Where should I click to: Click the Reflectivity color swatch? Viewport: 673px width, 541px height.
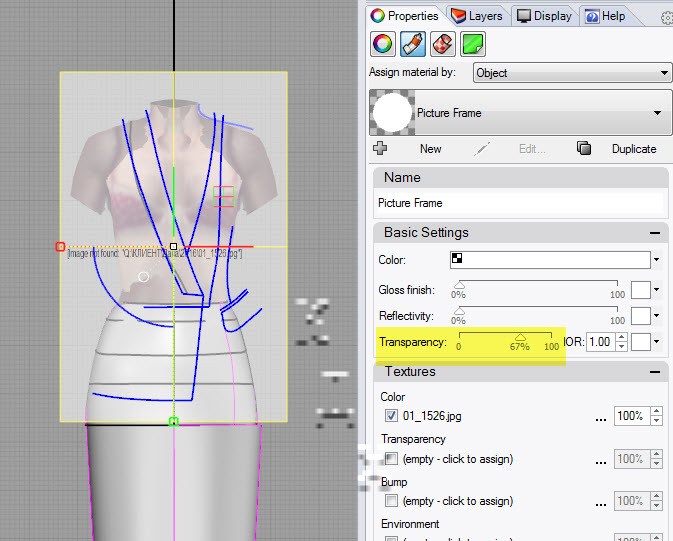pyautogui.click(x=640, y=316)
